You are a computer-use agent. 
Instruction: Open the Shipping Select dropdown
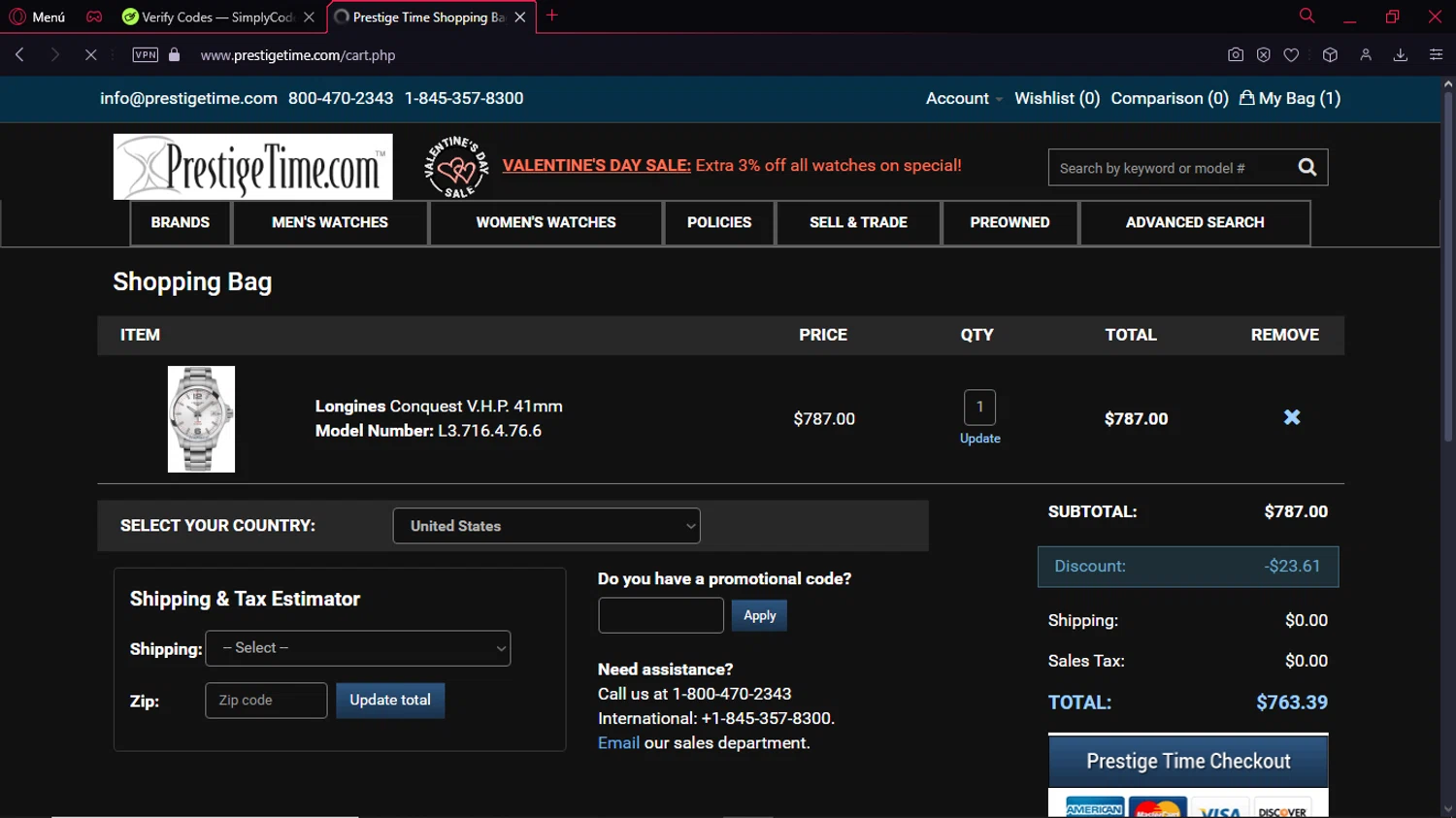click(358, 648)
